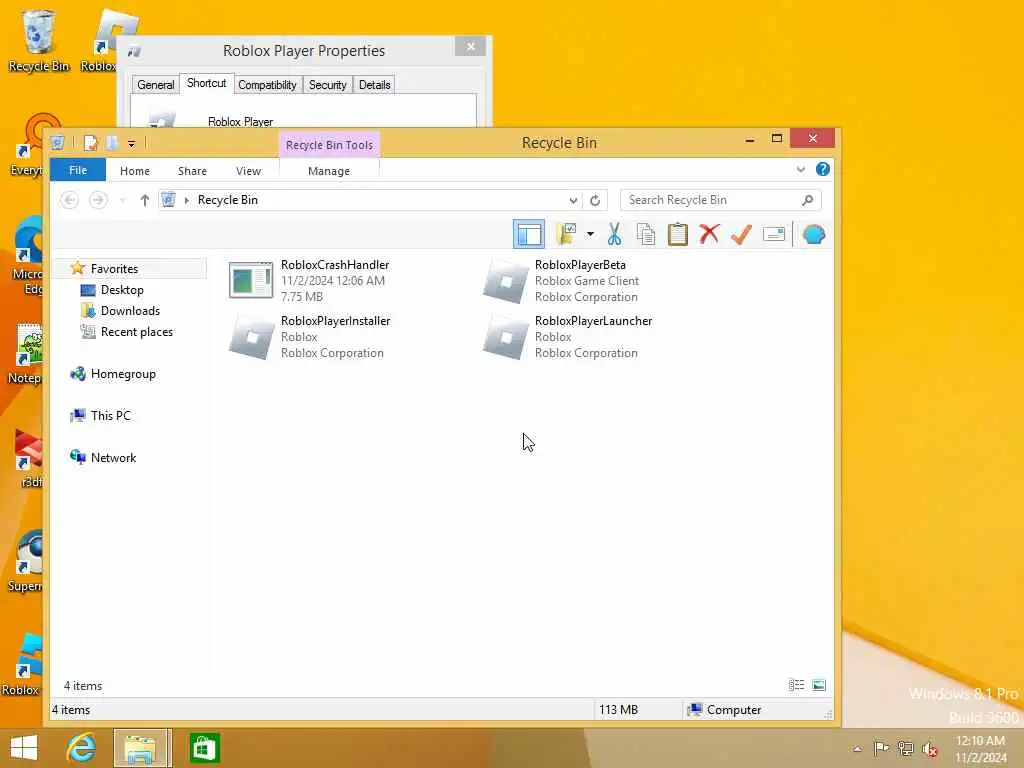This screenshot has width=1024, height=768.
Task: Click the Recycle Bin icon in title bar
Action: [57, 142]
